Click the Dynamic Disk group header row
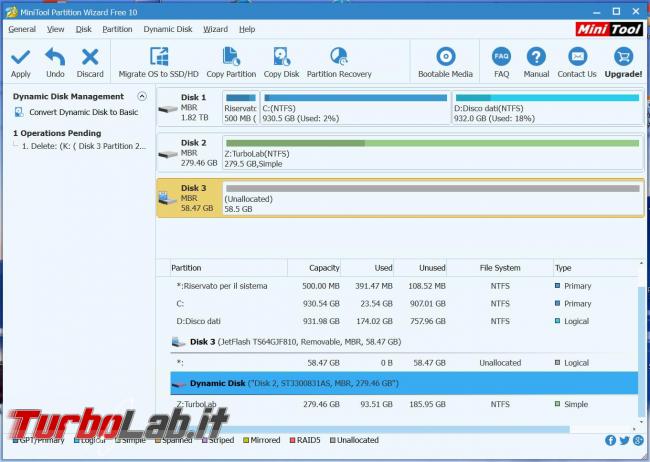The width and height of the screenshot is (650, 462). tap(404, 383)
